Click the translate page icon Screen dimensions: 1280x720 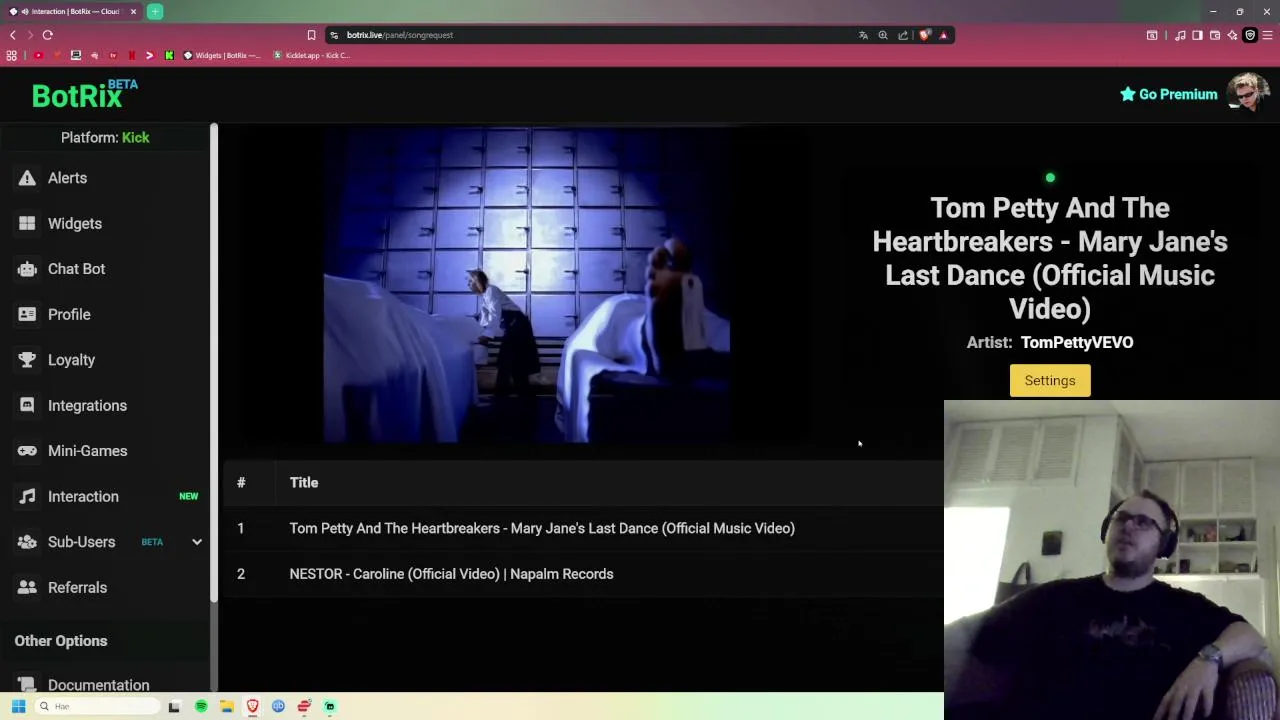[x=863, y=35]
